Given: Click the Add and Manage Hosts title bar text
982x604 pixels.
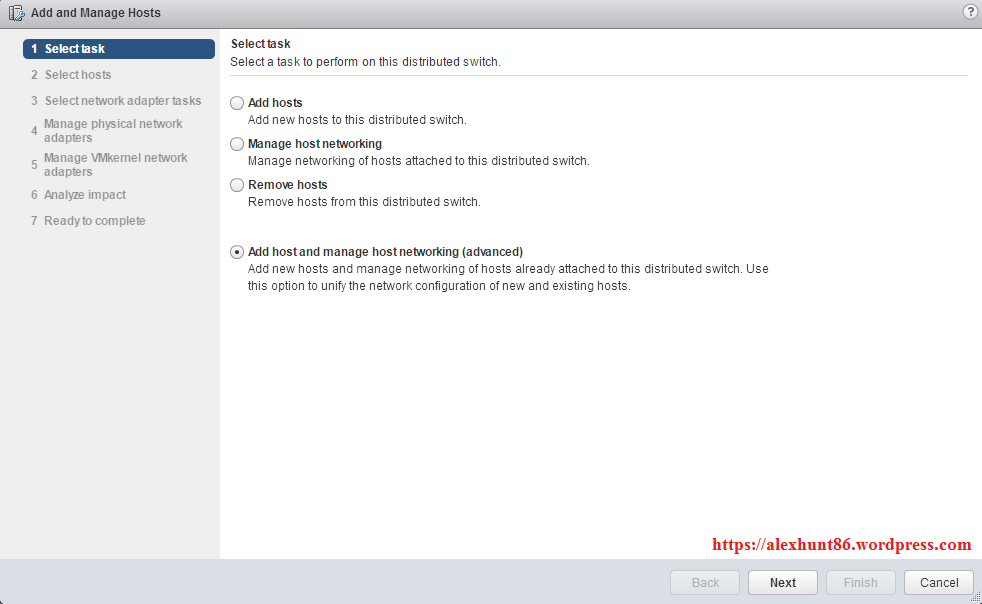Looking at the screenshot, I should [96, 13].
